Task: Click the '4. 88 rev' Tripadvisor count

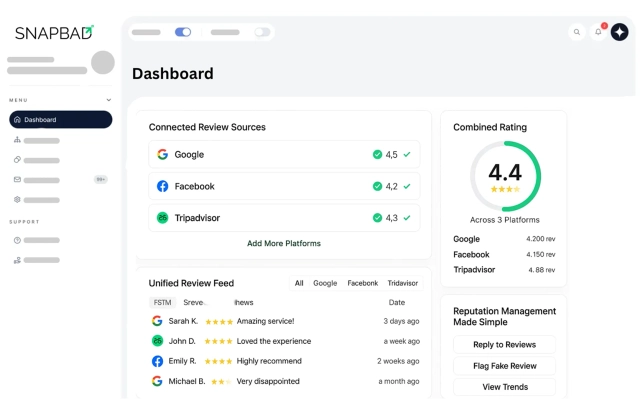Action: pos(542,270)
